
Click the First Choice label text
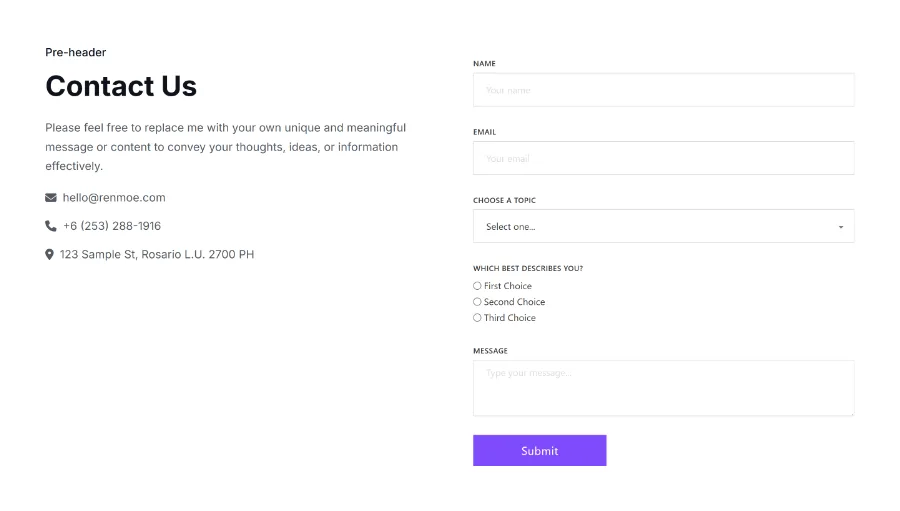pos(508,286)
